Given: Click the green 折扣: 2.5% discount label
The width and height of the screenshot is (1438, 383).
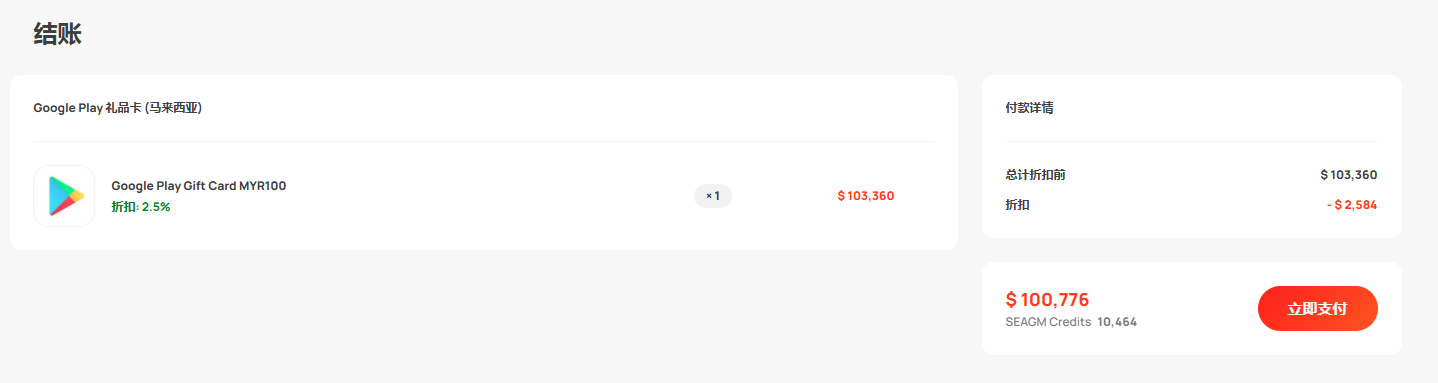Looking at the screenshot, I should coord(141,207).
